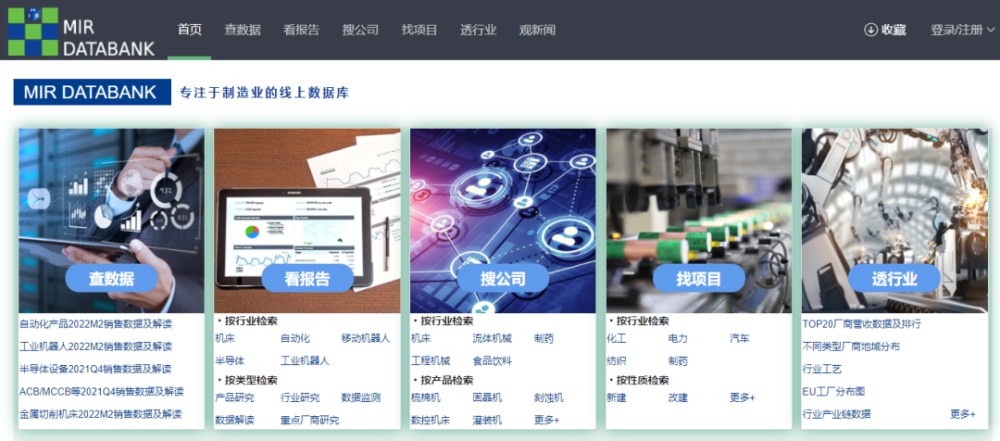Expand 更多+ in 透行业 card
The height and width of the screenshot is (441, 1000).
(963, 414)
